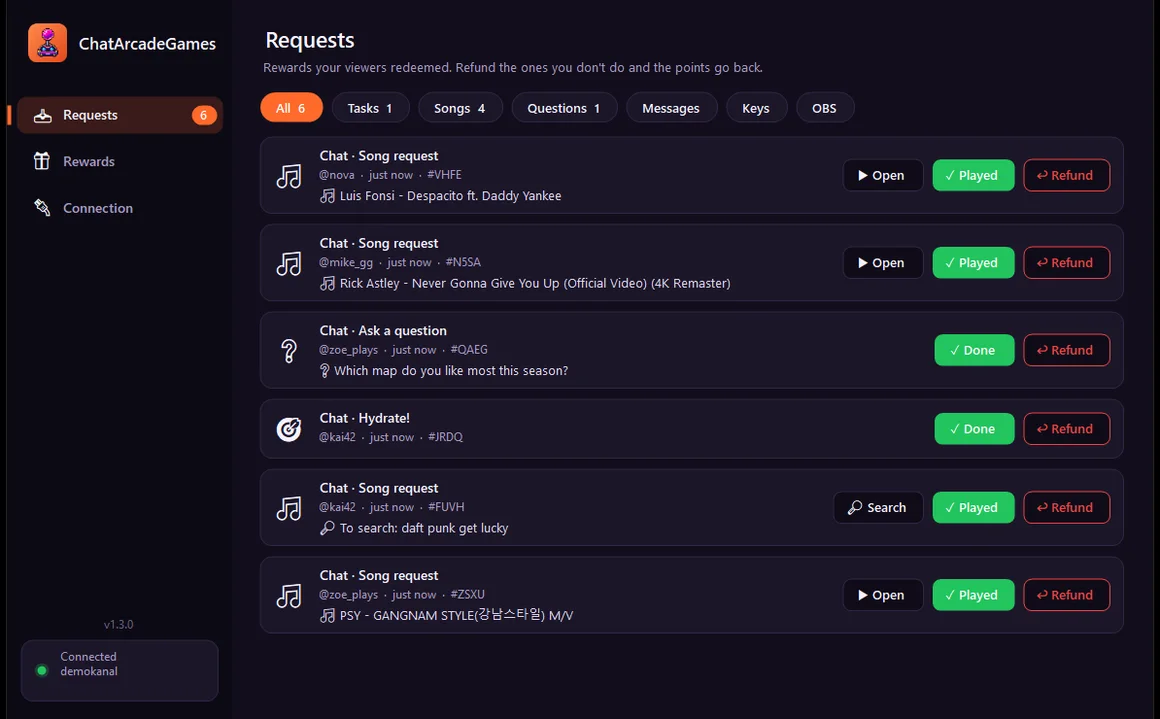Click the Rewards gift icon
The height and width of the screenshot is (719, 1160).
pyautogui.click(x=42, y=161)
